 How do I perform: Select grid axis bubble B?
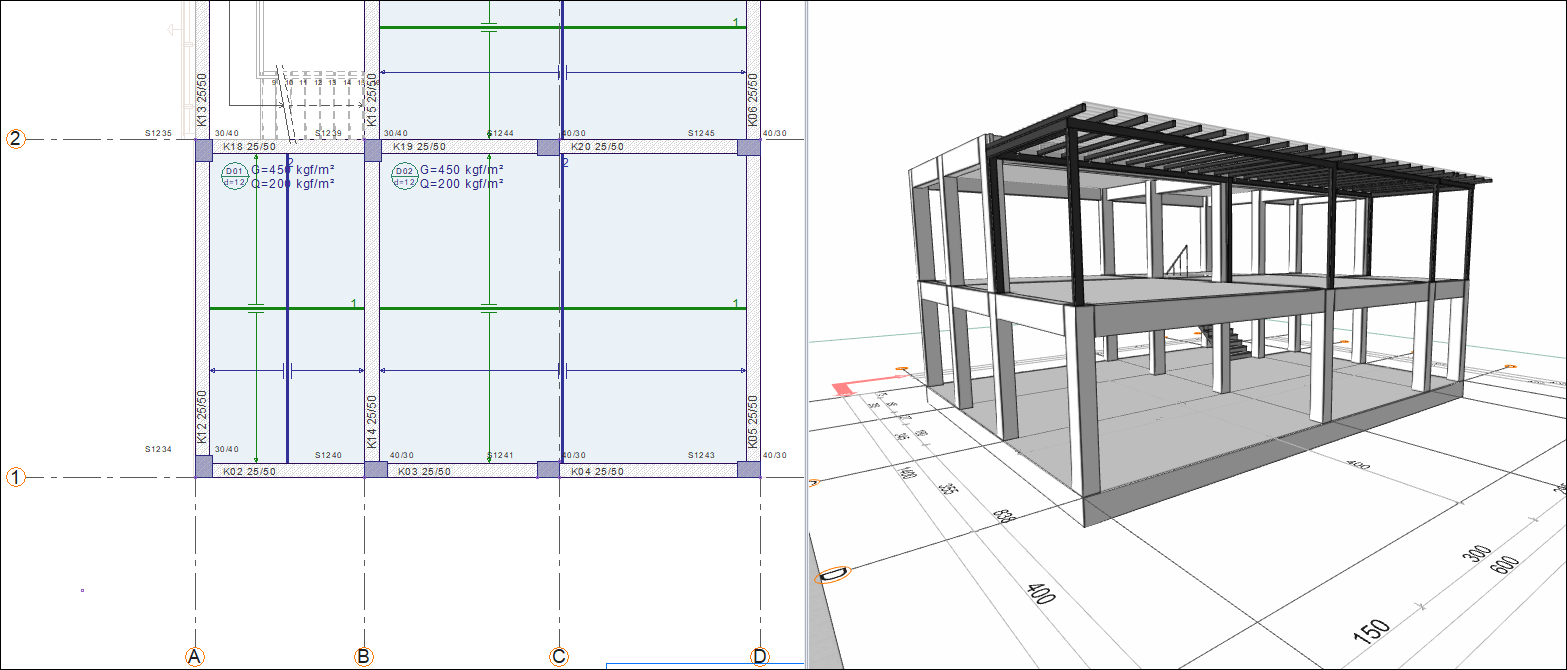coord(364,657)
